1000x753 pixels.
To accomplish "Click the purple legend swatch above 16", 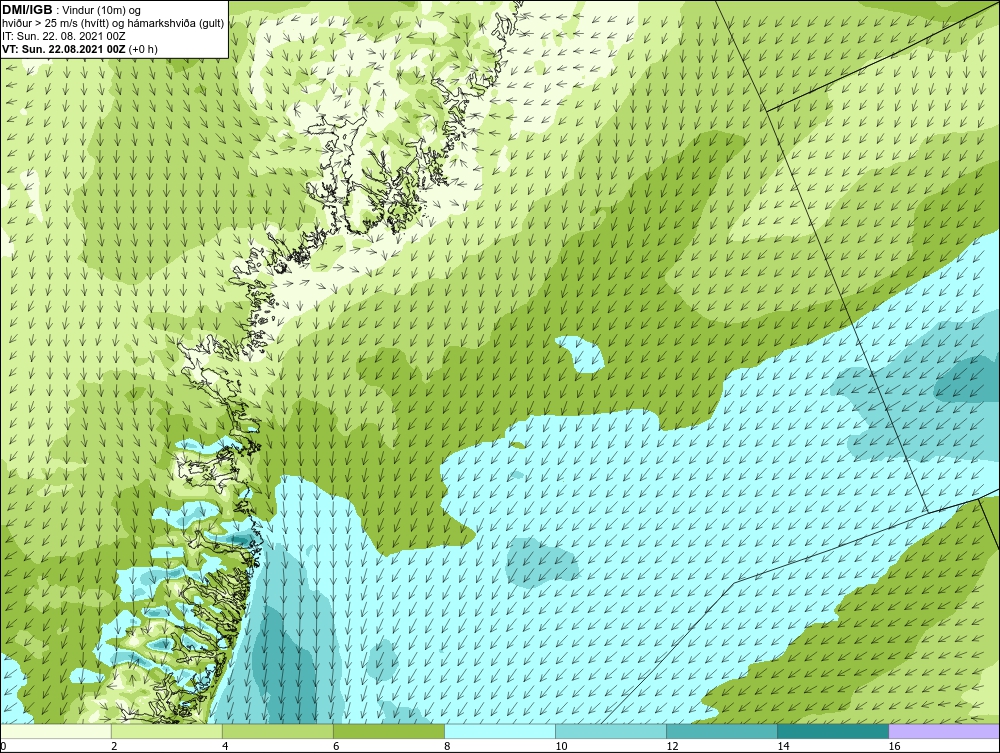I will click(944, 731).
